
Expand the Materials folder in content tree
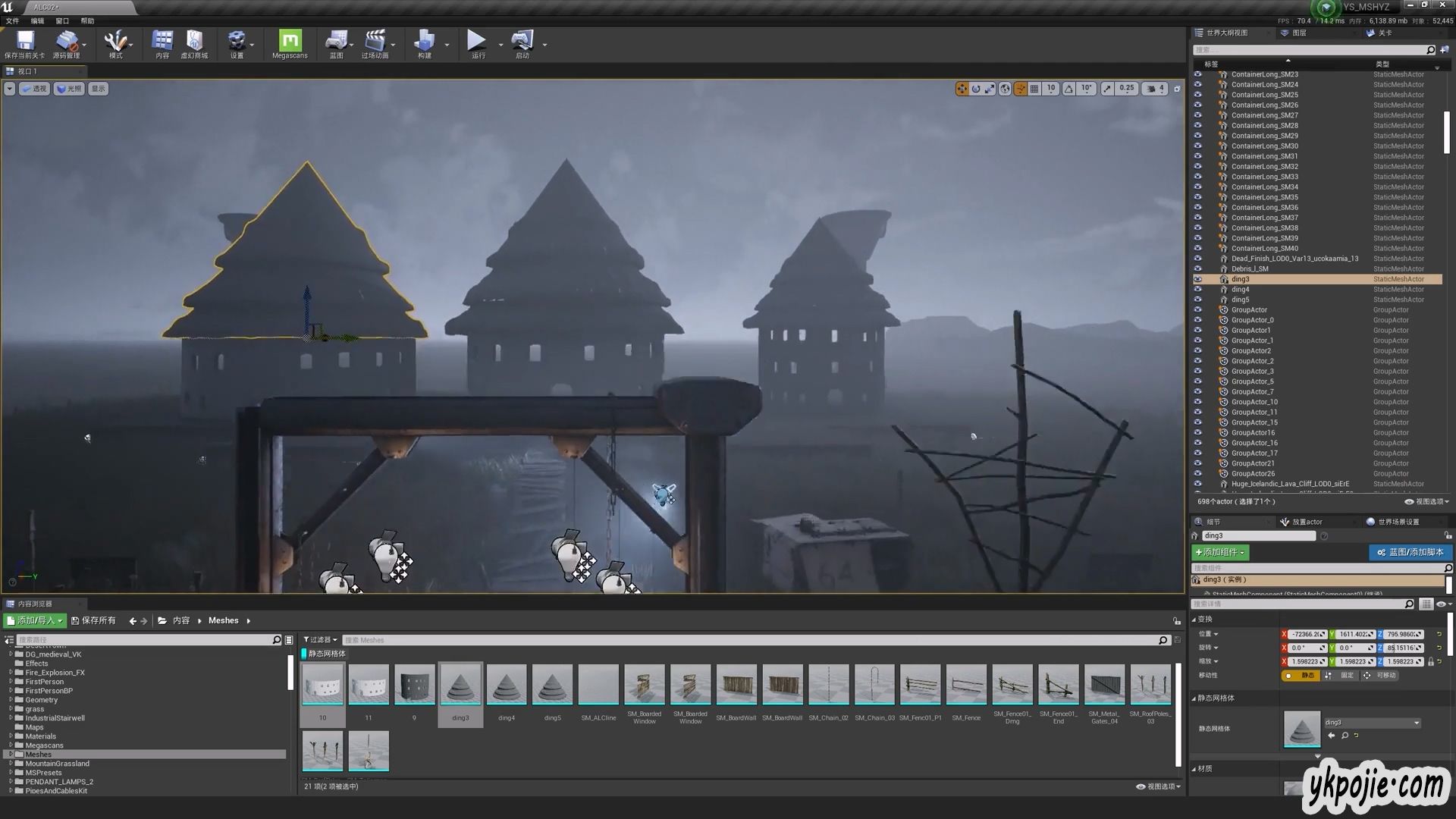tap(11, 736)
